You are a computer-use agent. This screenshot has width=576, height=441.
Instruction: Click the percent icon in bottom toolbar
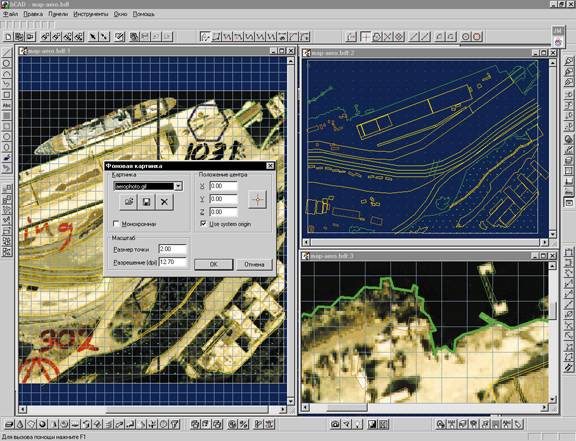click(x=244, y=424)
